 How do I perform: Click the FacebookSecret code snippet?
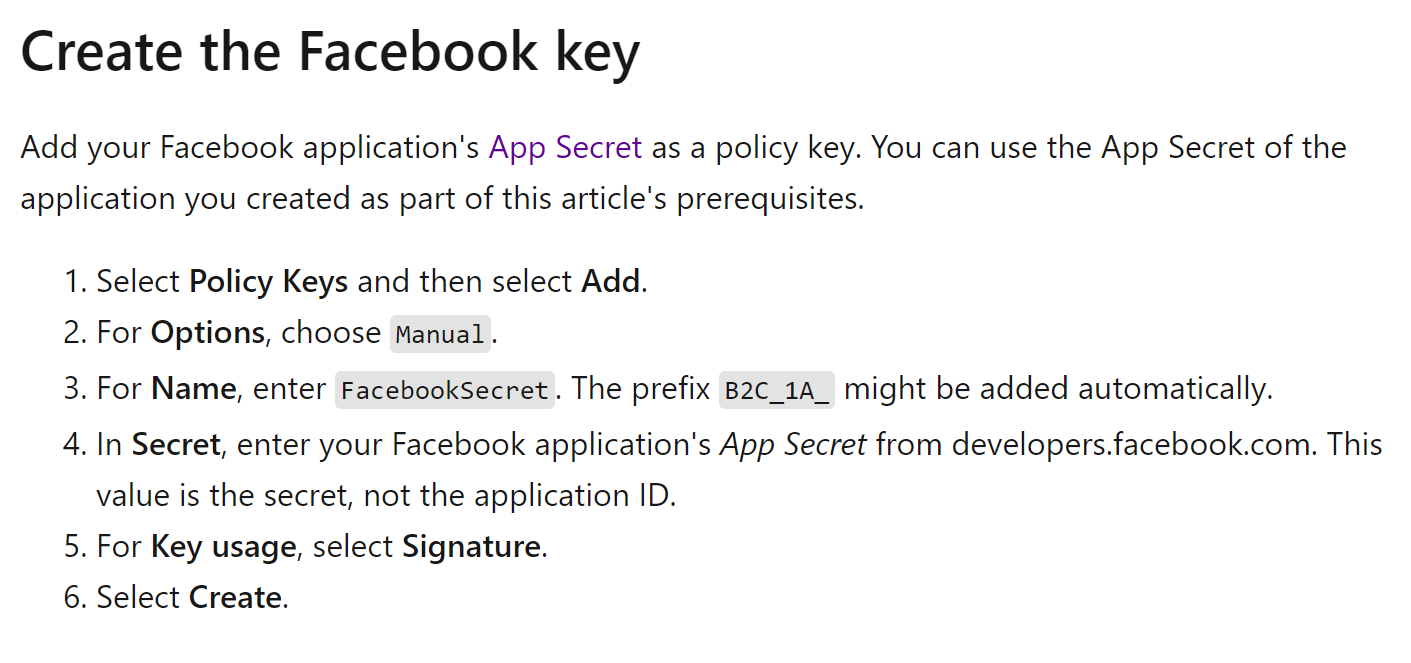tap(445, 390)
